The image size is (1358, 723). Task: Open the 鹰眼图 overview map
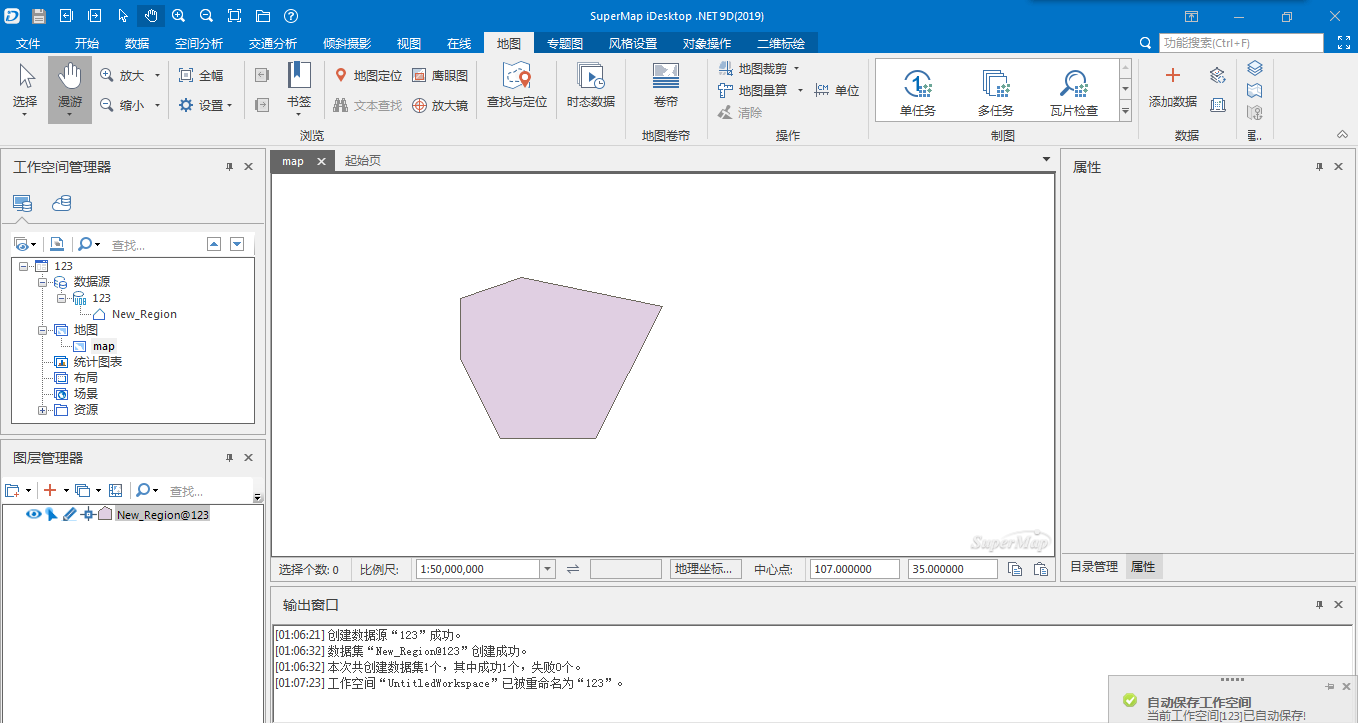coord(440,76)
